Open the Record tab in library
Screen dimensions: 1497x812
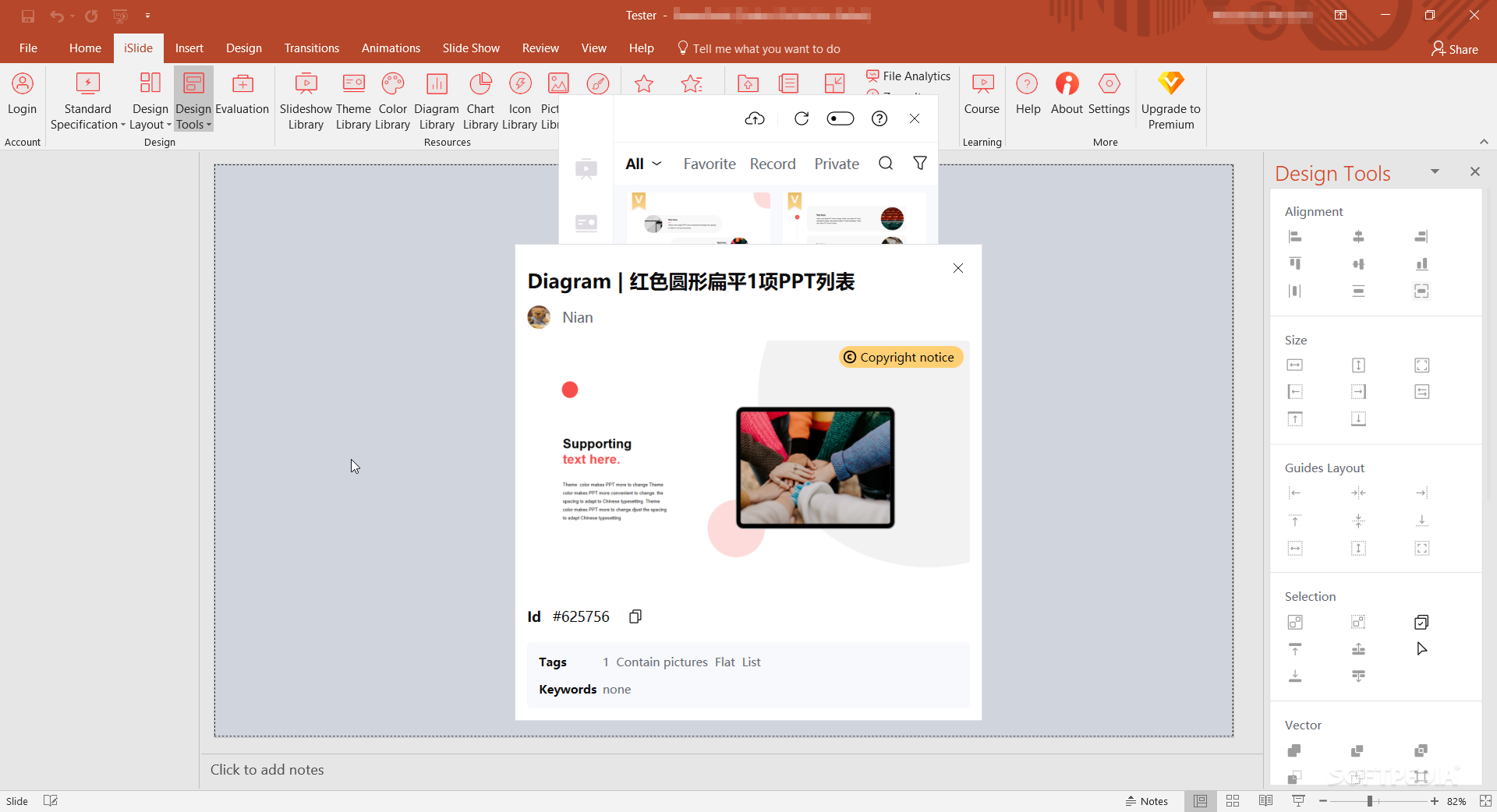(x=773, y=164)
